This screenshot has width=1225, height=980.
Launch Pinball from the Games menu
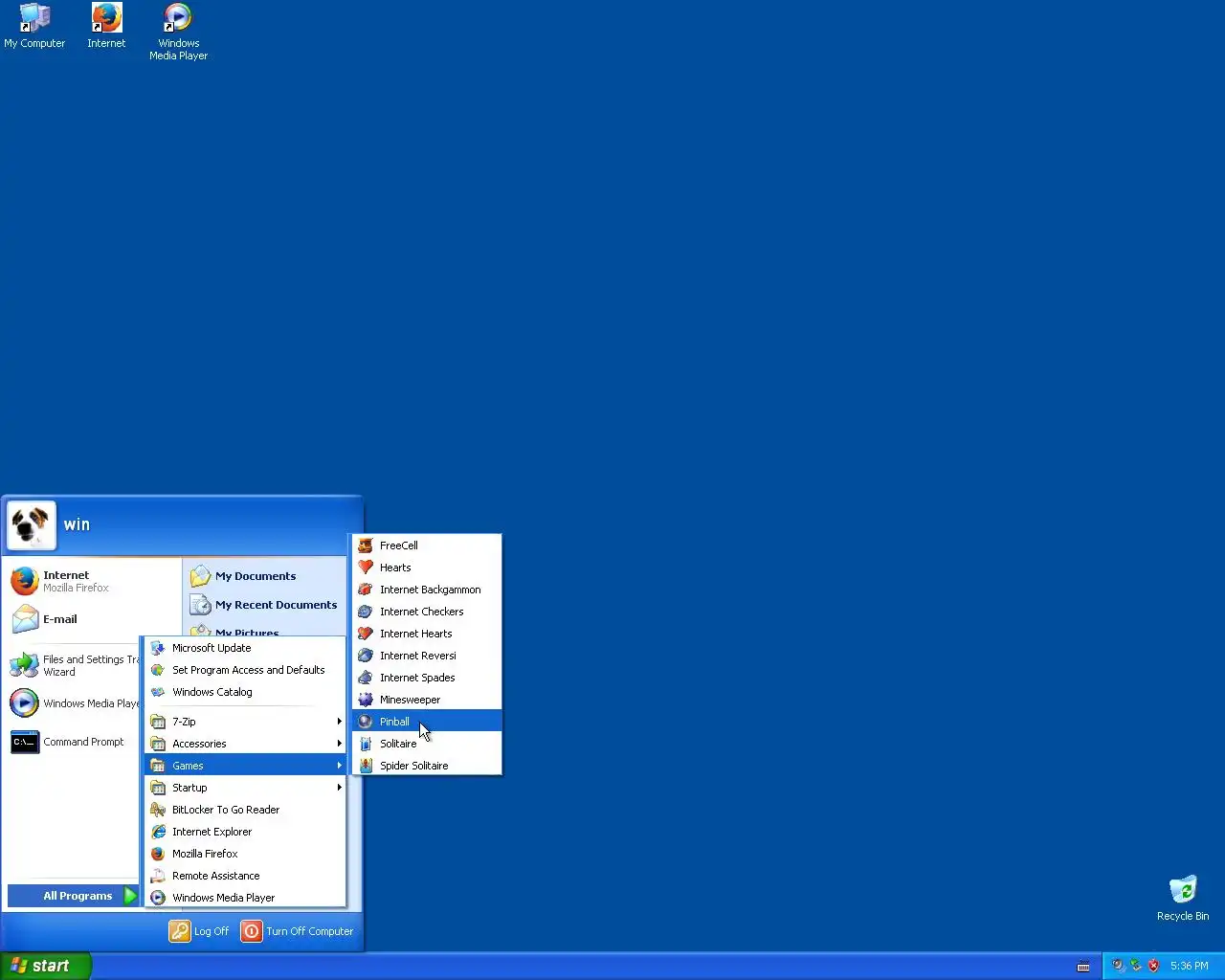click(x=427, y=722)
